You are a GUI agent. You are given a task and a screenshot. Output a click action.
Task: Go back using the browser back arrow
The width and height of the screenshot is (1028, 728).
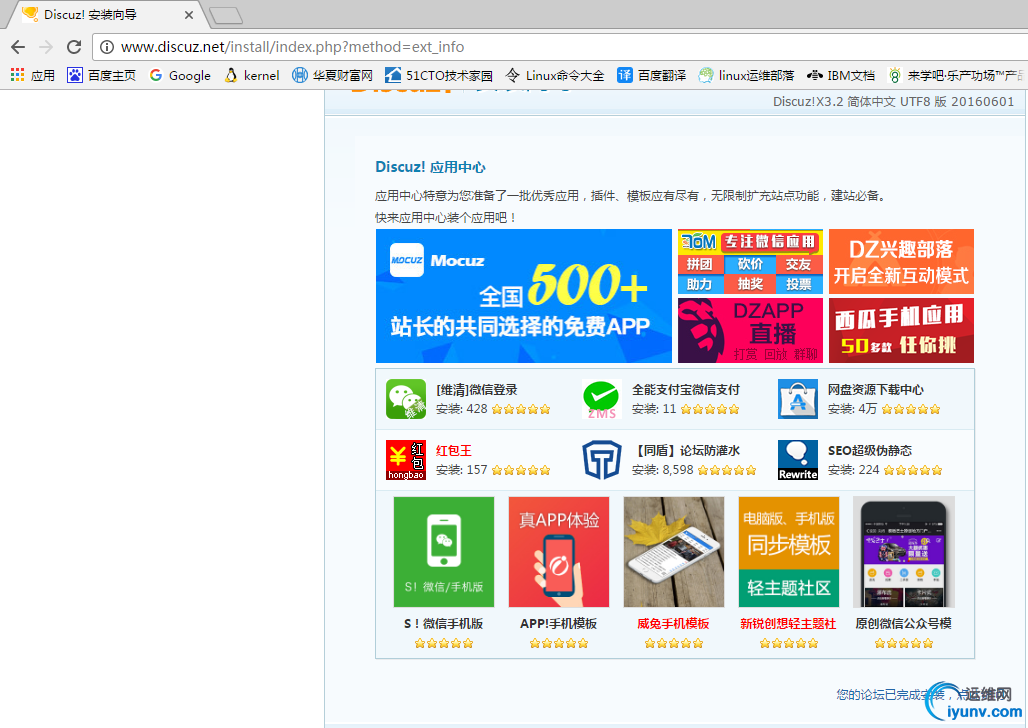click(x=18, y=47)
